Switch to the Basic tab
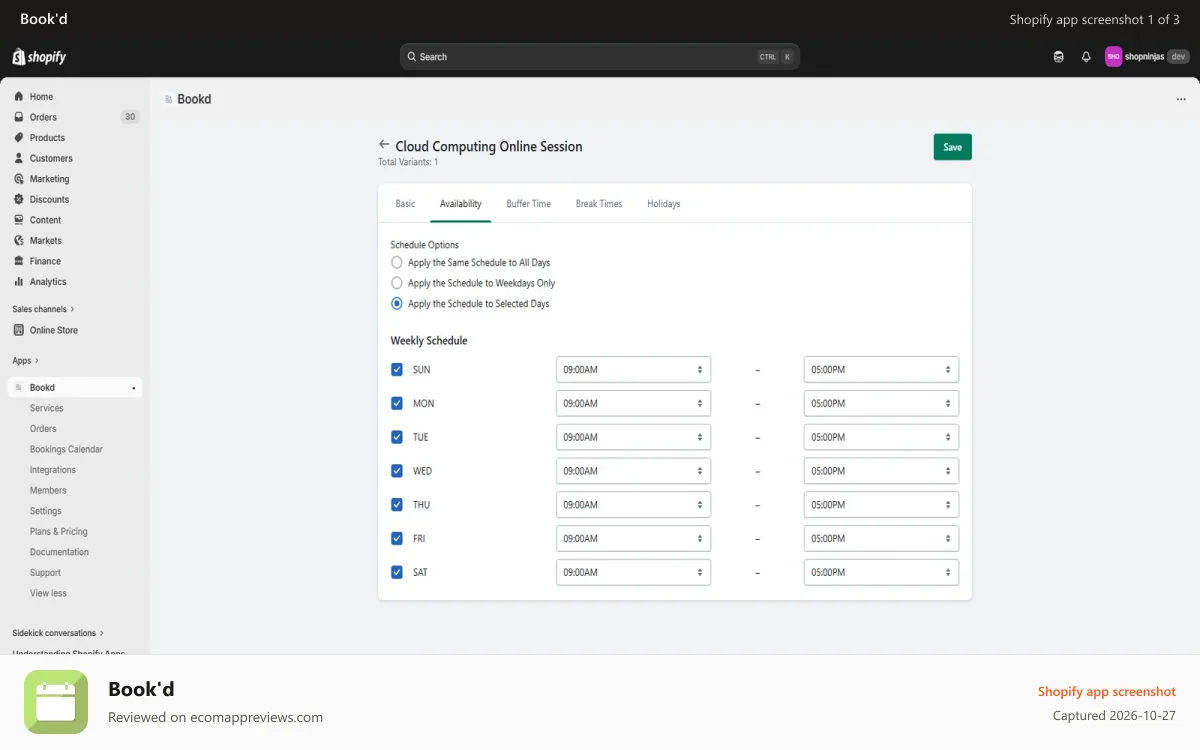The height and width of the screenshot is (750, 1200). pyautogui.click(x=405, y=203)
